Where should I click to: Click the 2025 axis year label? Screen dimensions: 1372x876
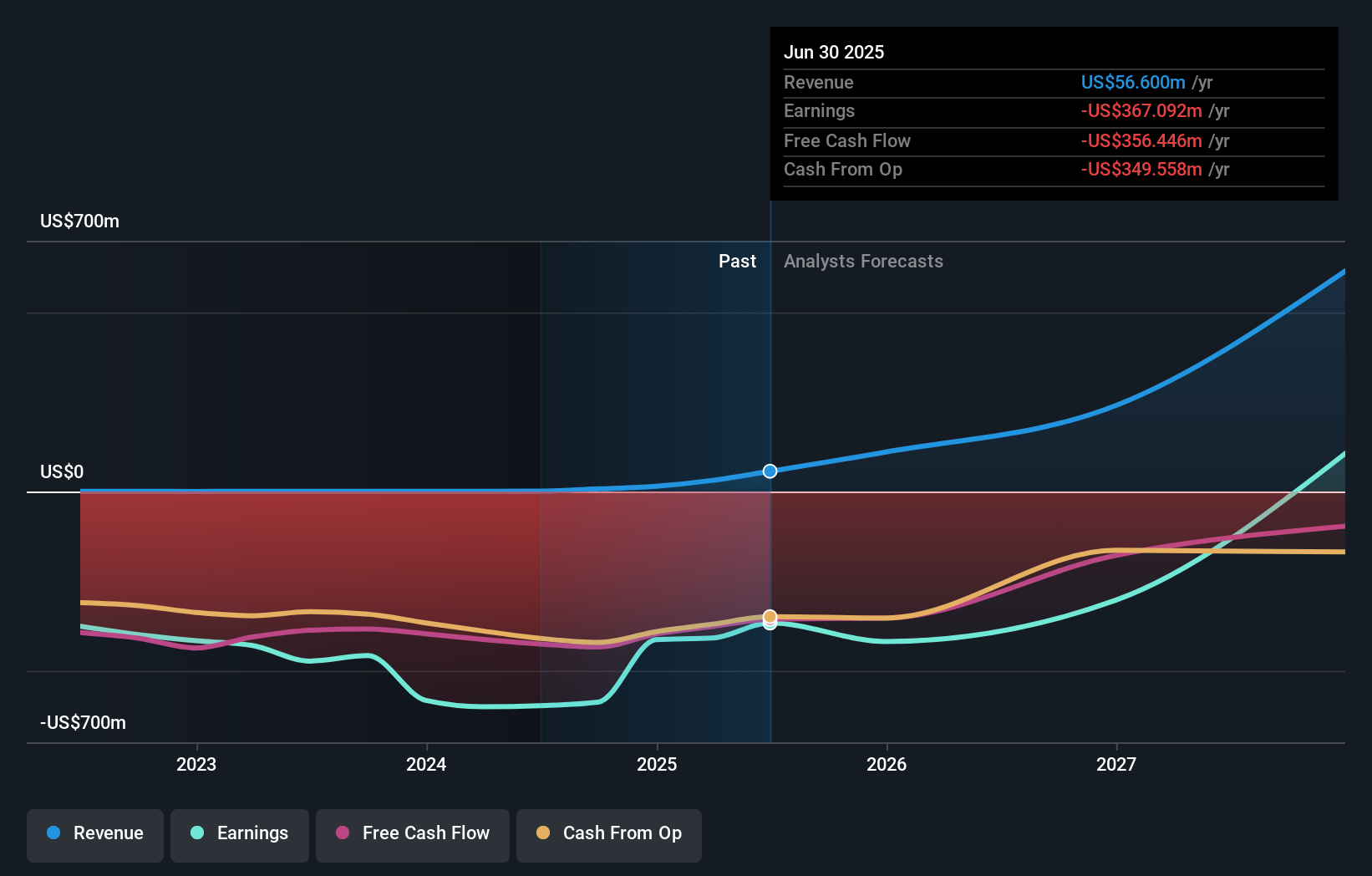coord(657,763)
